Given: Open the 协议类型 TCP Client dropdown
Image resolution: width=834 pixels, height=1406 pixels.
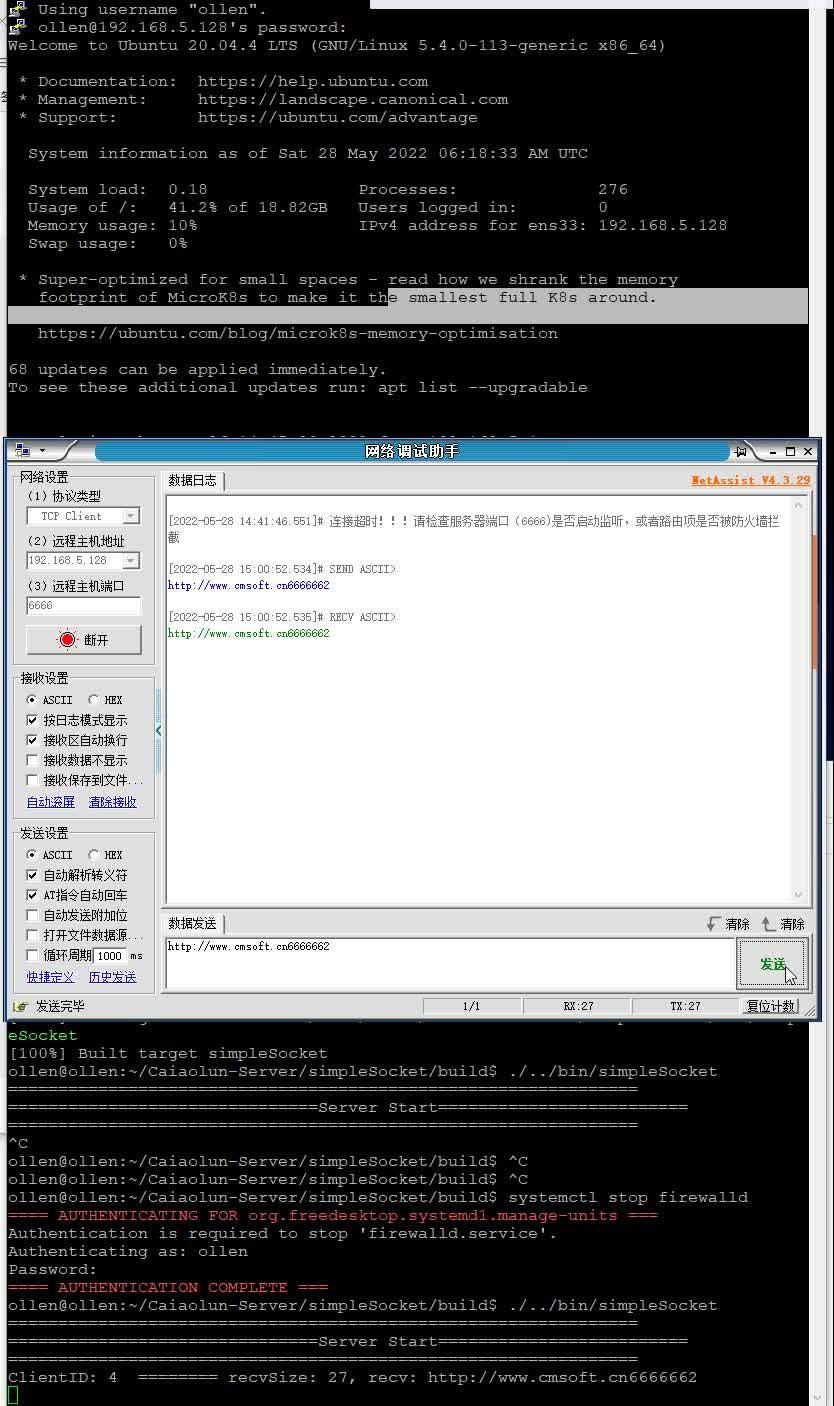Looking at the screenshot, I should pyautogui.click(x=130, y=516).
